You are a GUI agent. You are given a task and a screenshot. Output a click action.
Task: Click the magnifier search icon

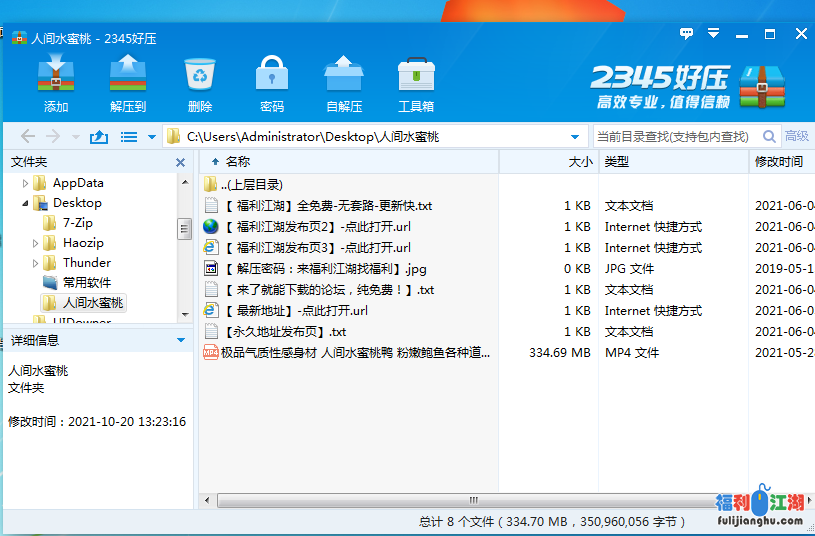point(769,137)
